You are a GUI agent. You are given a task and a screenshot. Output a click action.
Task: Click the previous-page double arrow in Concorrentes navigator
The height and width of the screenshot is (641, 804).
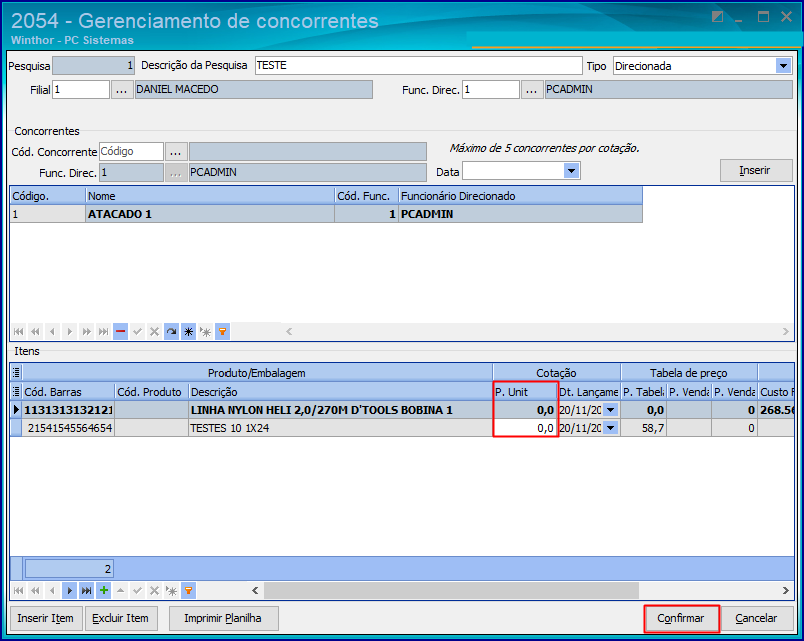click(35, 332)
